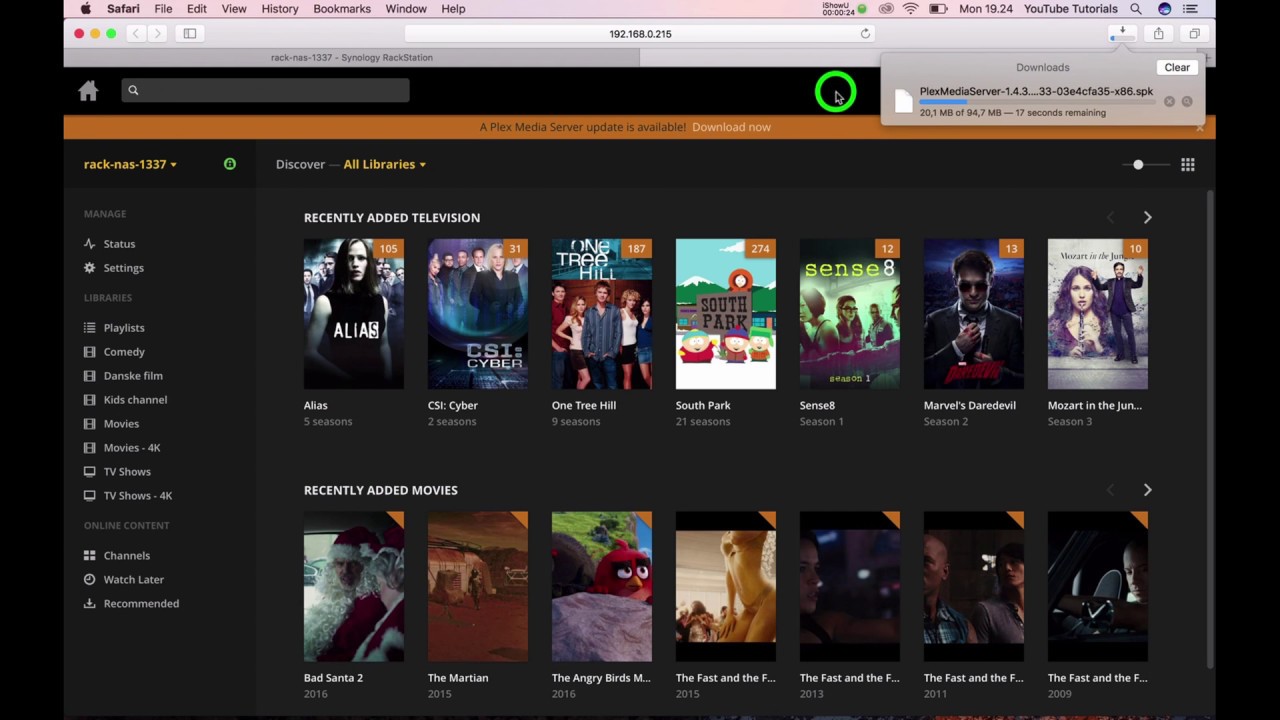Show previous Recently Added Television items
This screenshot has width=1280, height=720.
click(x=1110, y=218)
